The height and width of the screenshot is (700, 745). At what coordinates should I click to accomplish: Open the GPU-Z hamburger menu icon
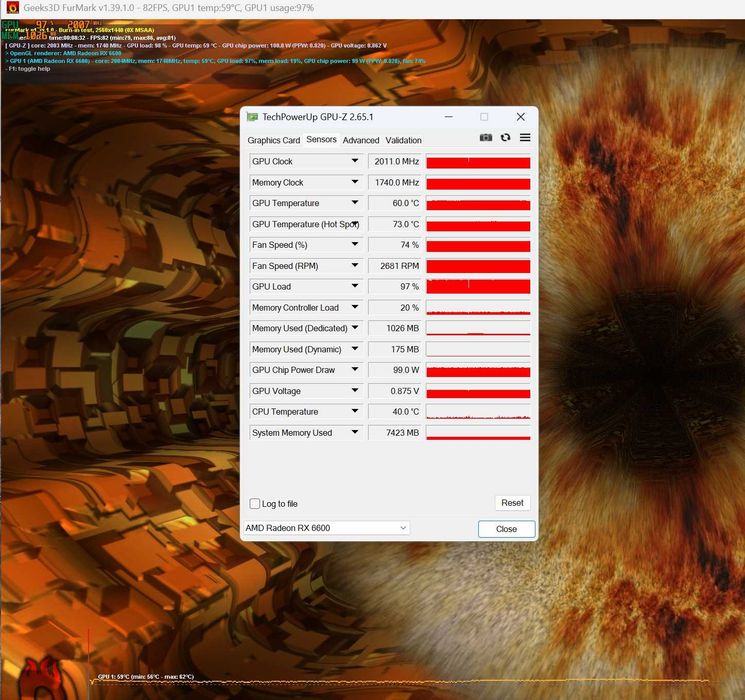[525, 138]
